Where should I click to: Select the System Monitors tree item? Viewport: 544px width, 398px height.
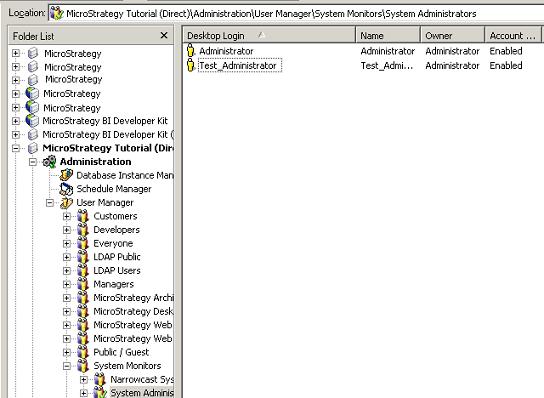[x=127, y=366]
